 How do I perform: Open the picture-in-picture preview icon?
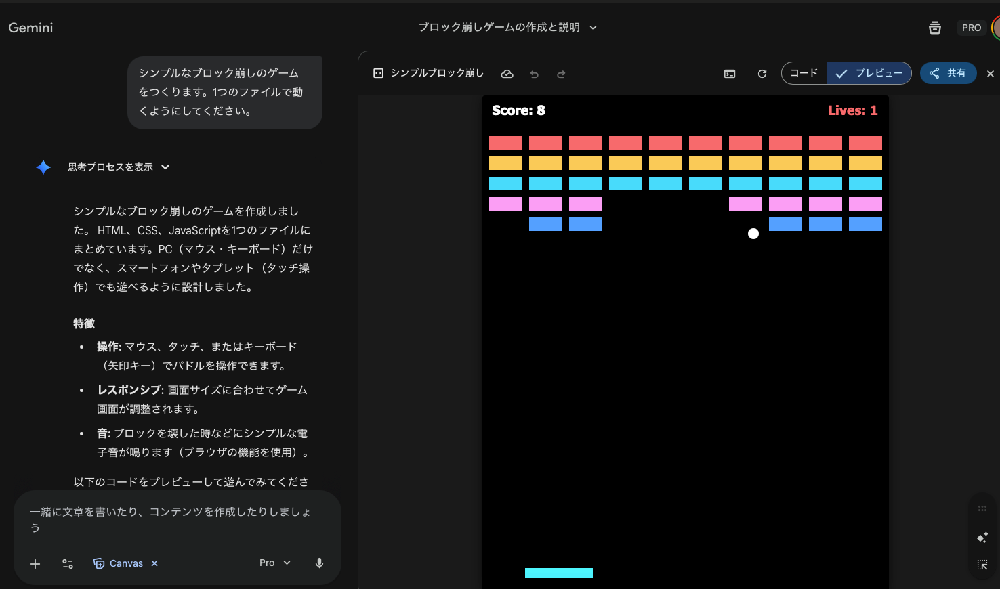pyautogui.click(x=729, y=73)
